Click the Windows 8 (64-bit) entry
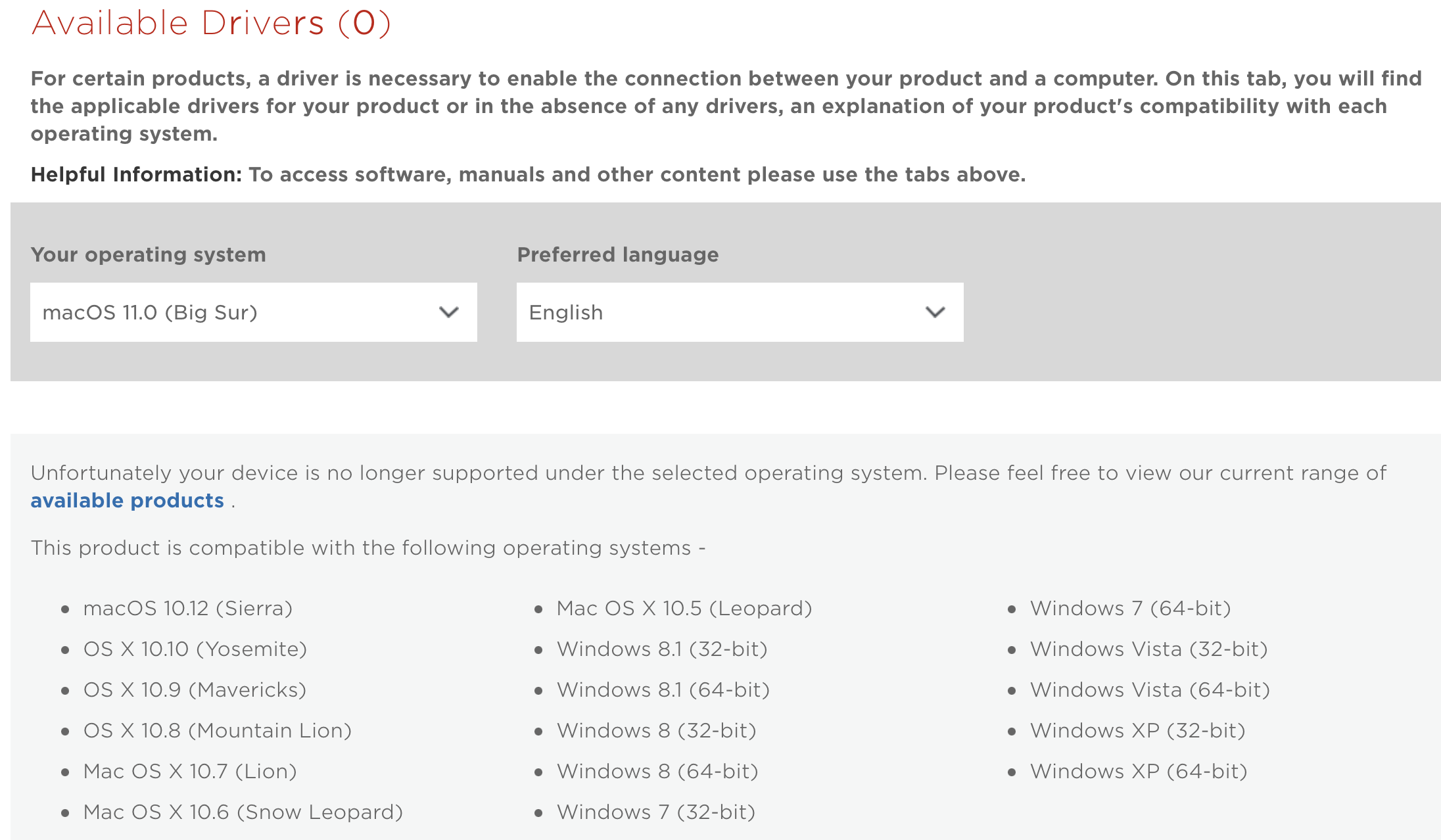1441x840 pixels. (657, 771)
